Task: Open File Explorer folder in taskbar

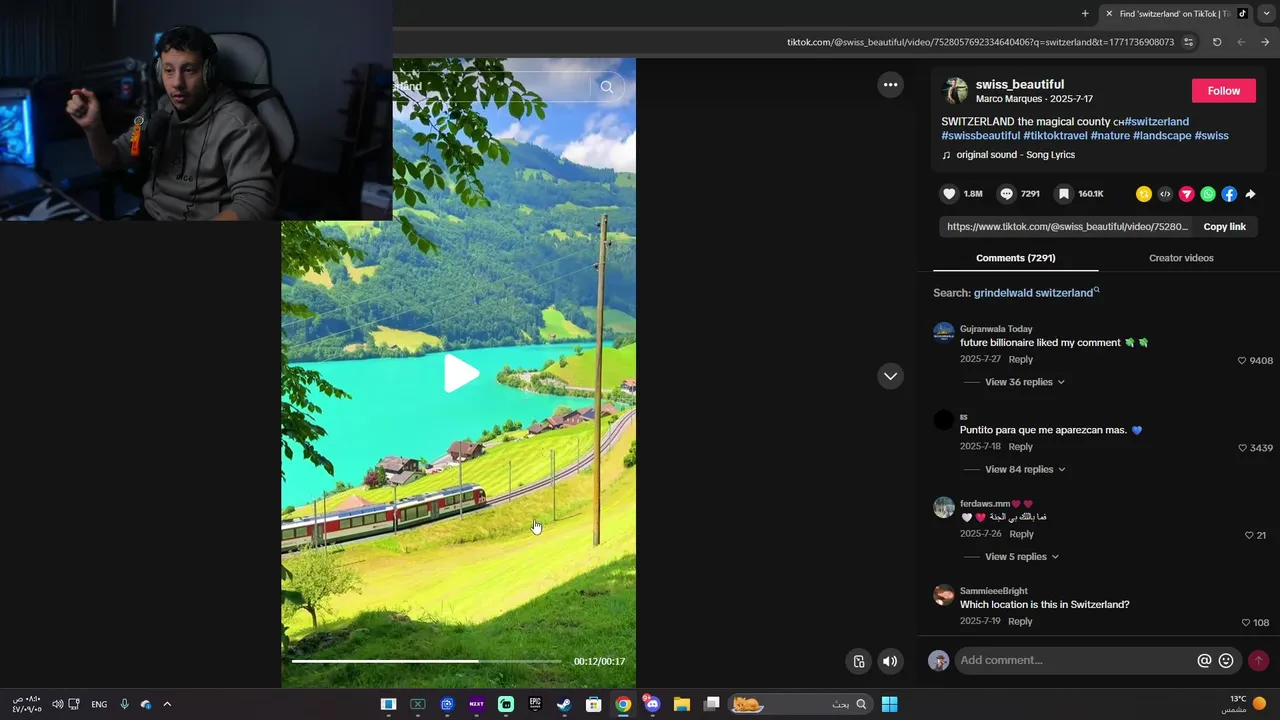Action: pos(682,704)
